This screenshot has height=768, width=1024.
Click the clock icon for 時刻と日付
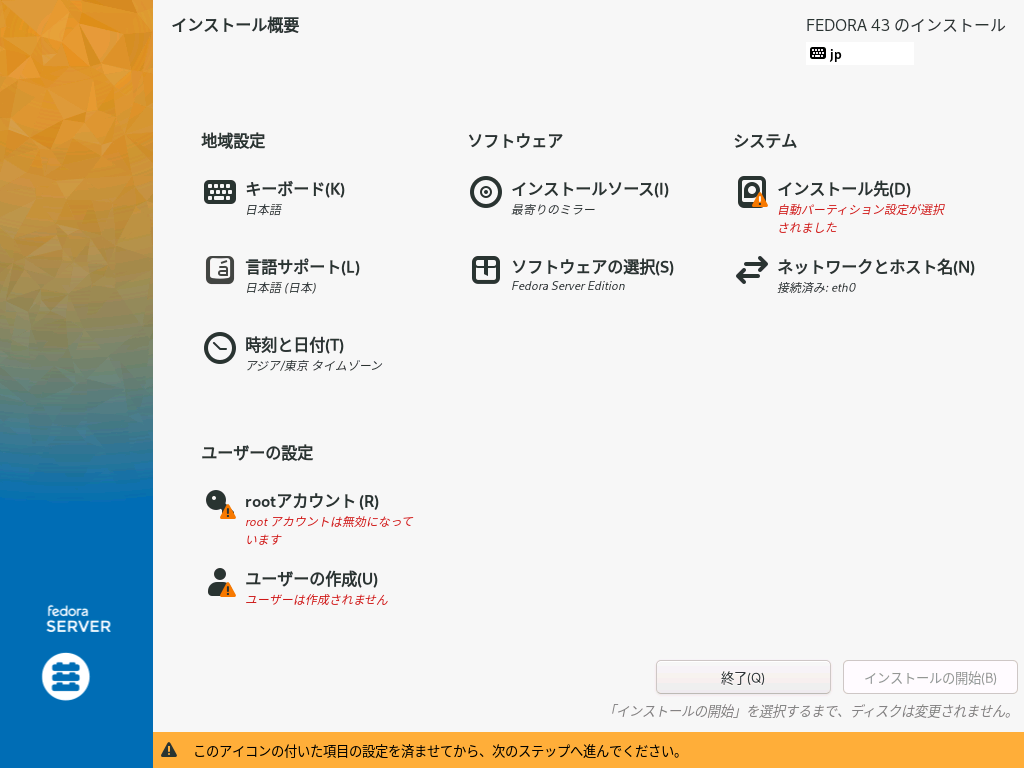(220, 348)
